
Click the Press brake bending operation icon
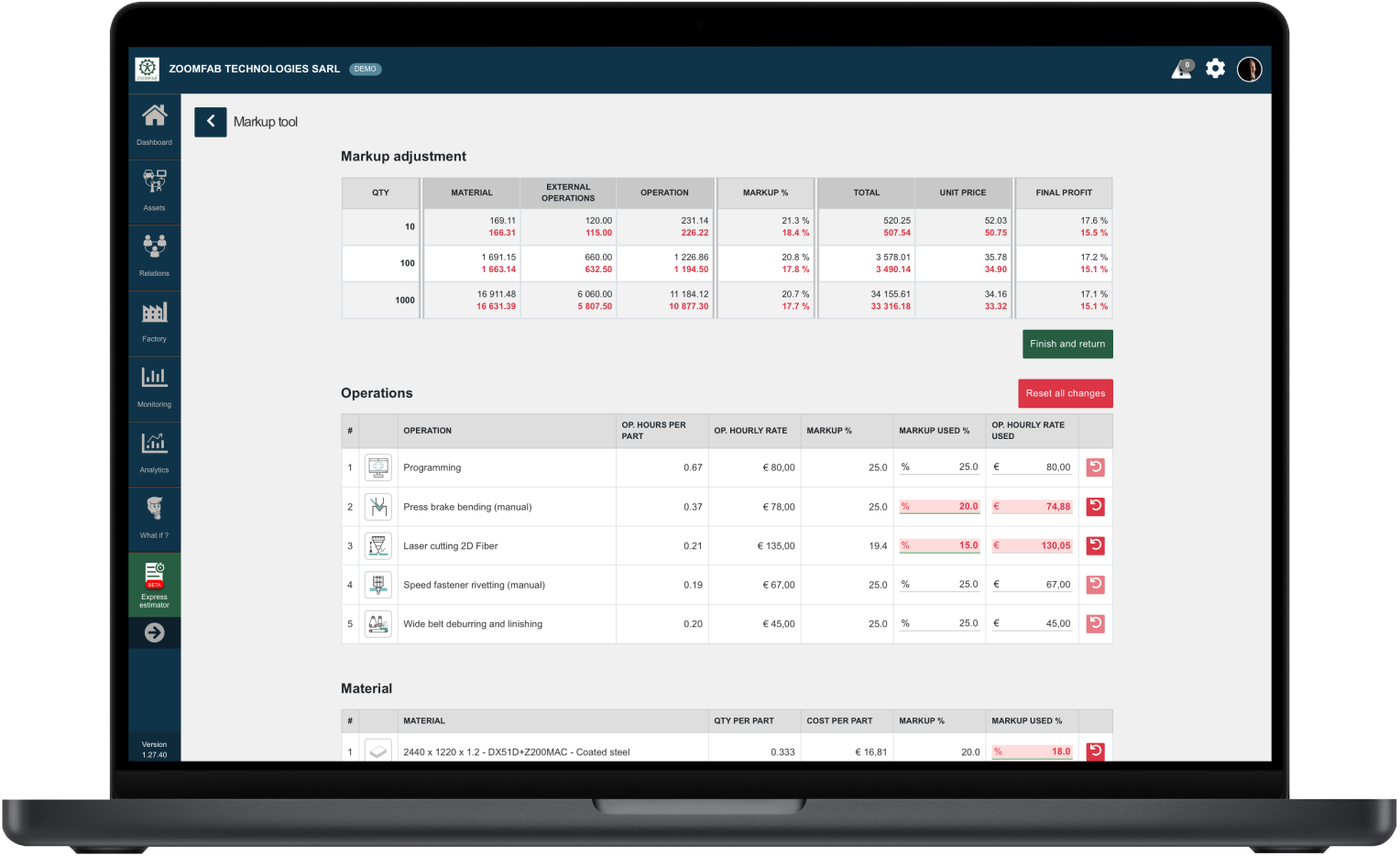point(377,506)
